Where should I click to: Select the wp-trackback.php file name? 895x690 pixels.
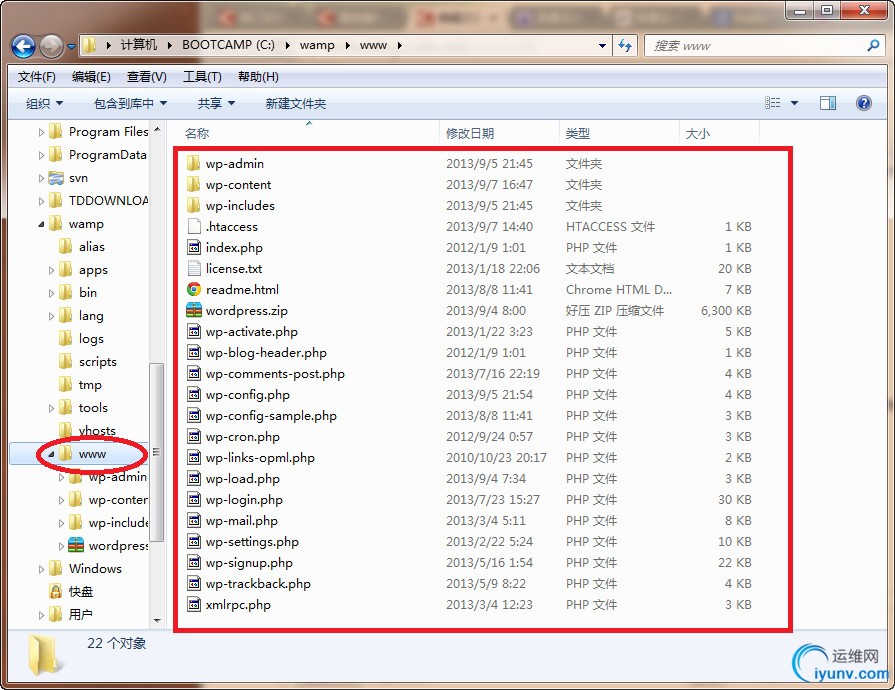258,584
